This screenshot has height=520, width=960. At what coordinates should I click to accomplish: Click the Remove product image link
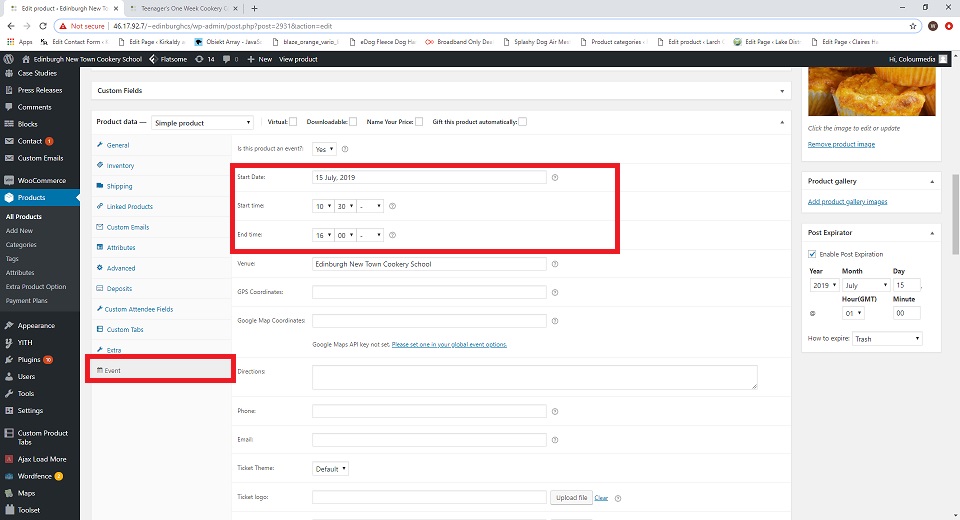(x=841, y=144)
